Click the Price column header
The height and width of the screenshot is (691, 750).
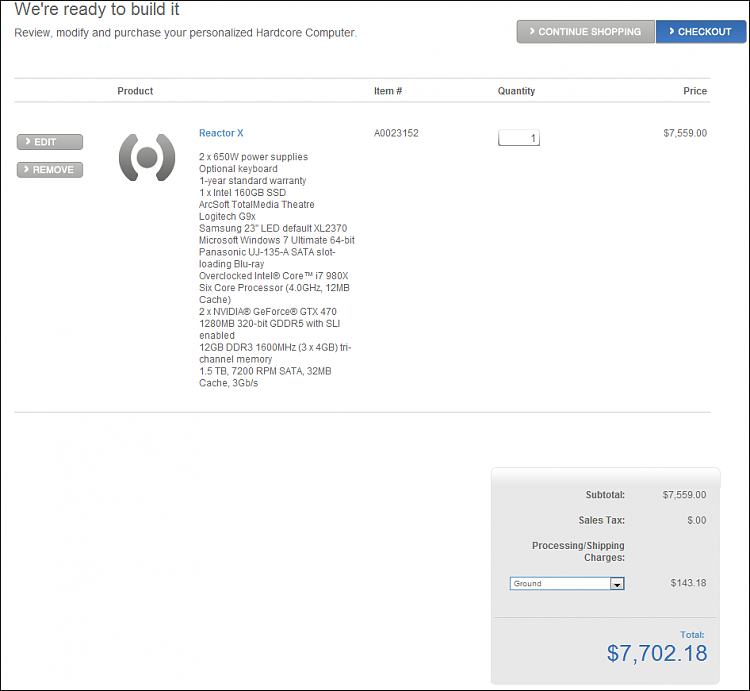[695, 91]
